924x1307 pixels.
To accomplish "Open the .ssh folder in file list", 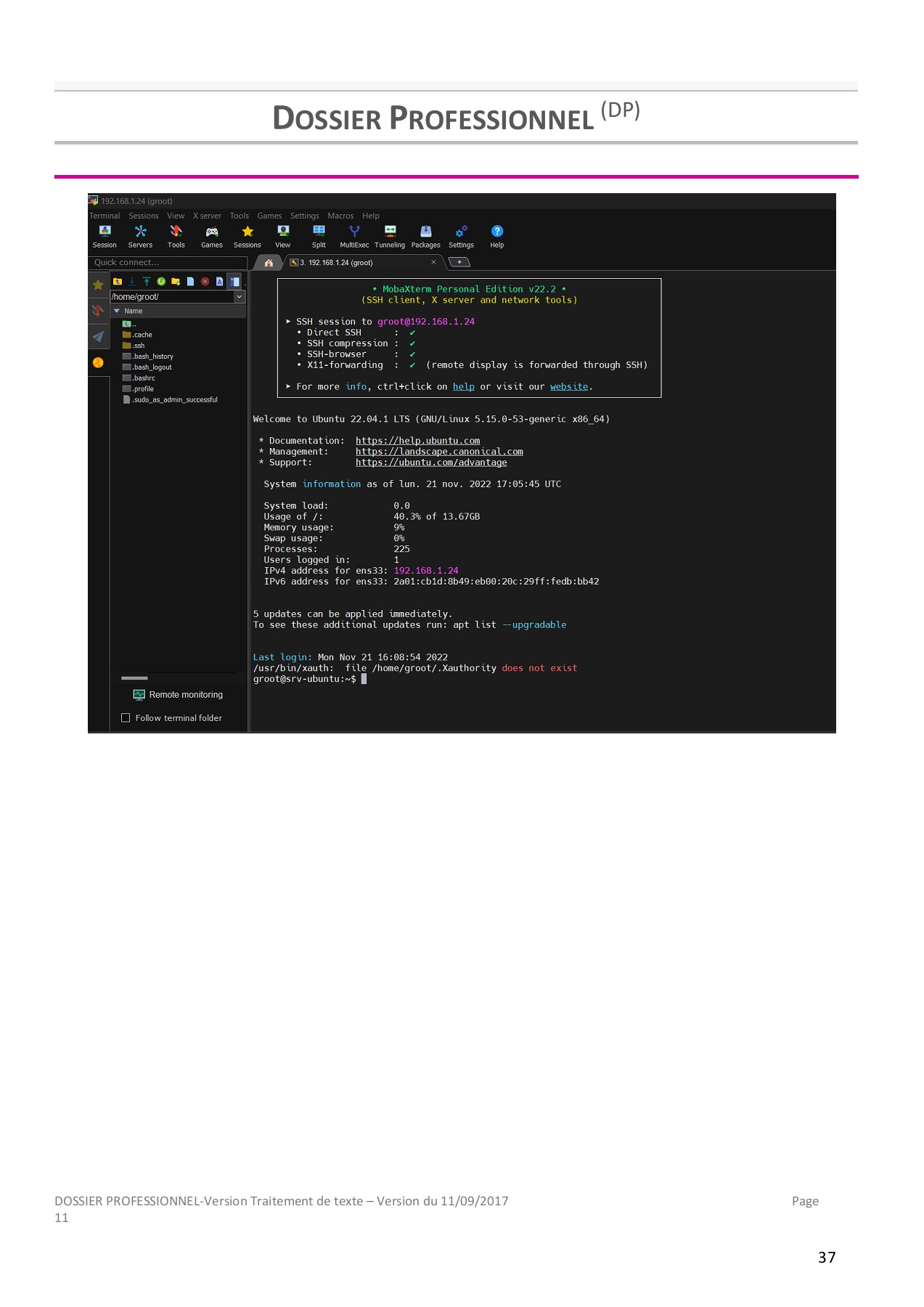I will pos(138,346).
